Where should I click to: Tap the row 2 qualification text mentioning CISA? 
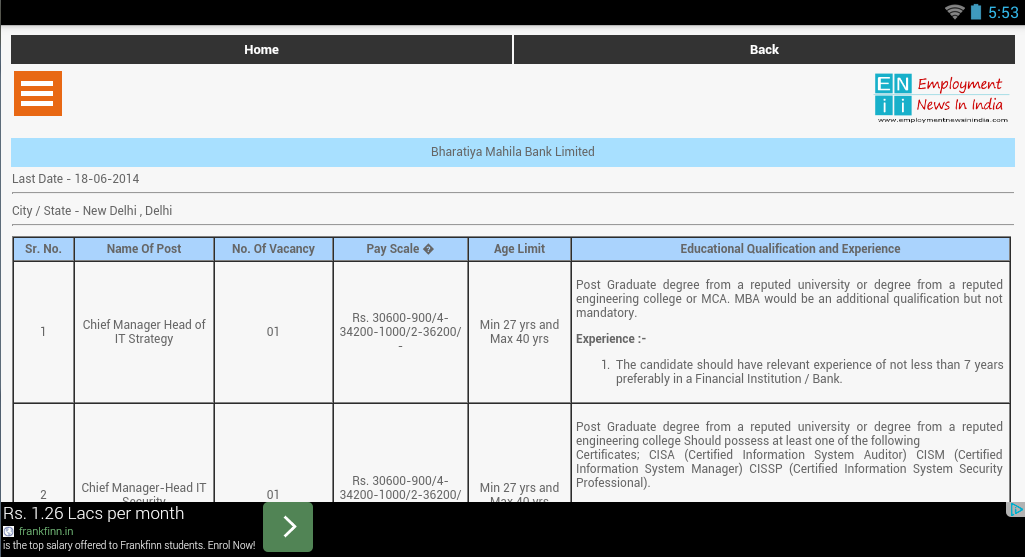click(x=789, y=454)
